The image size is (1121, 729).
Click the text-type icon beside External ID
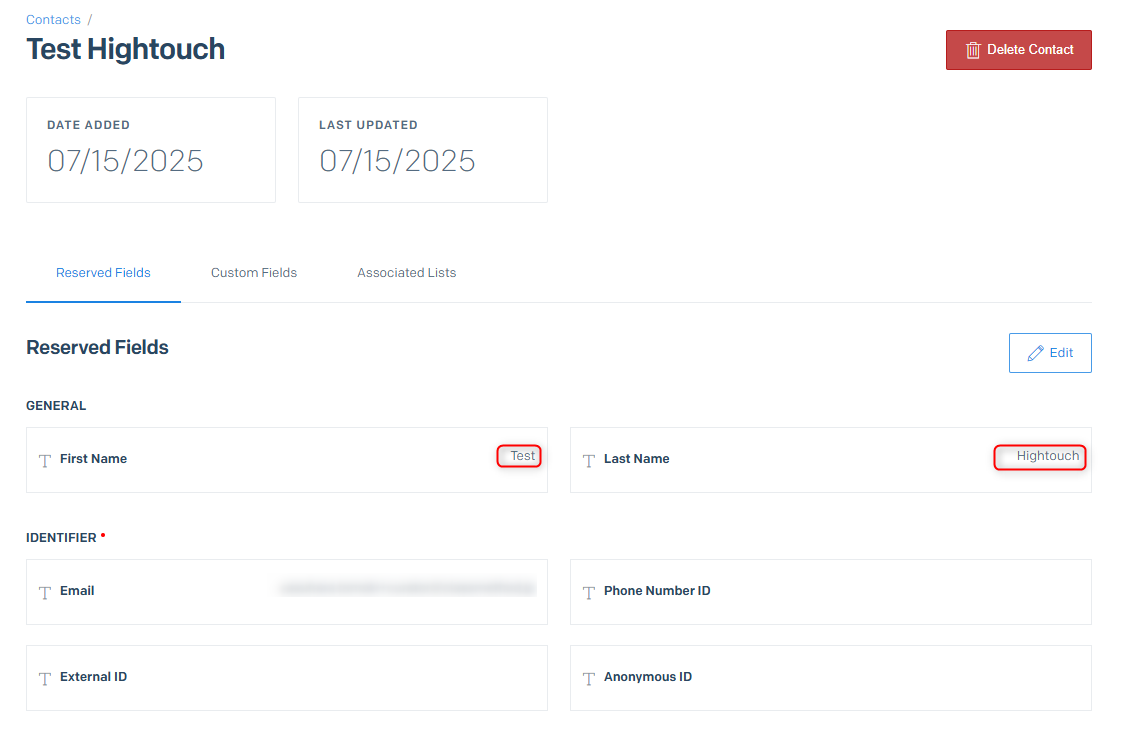[x=45, y=678]
